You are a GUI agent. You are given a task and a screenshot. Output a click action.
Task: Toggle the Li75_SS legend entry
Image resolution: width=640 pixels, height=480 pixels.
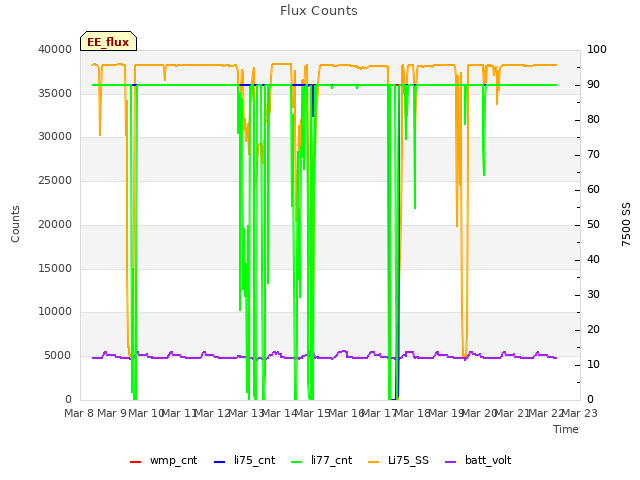pyautogui.click(x=398, y=460)
